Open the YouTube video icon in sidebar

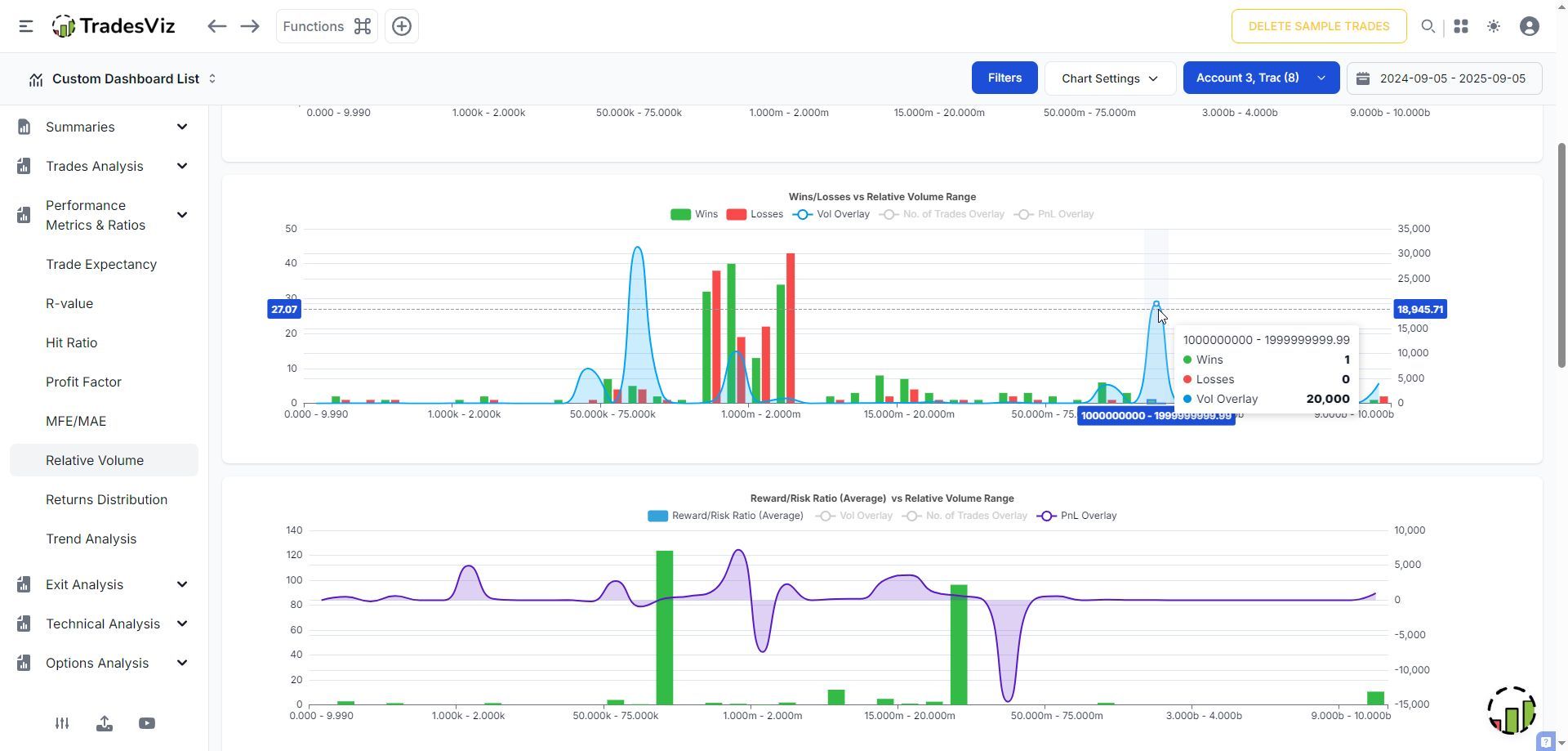tap(147, 723)
